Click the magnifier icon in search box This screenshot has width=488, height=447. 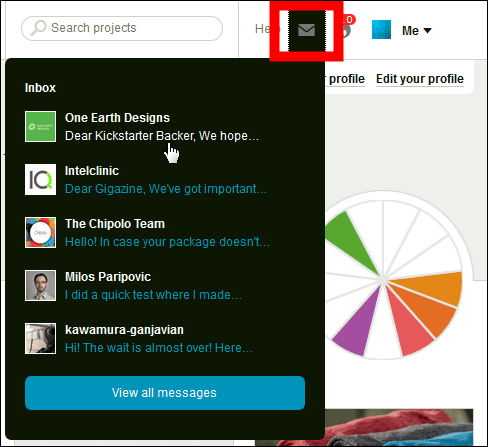click(38, 28)
